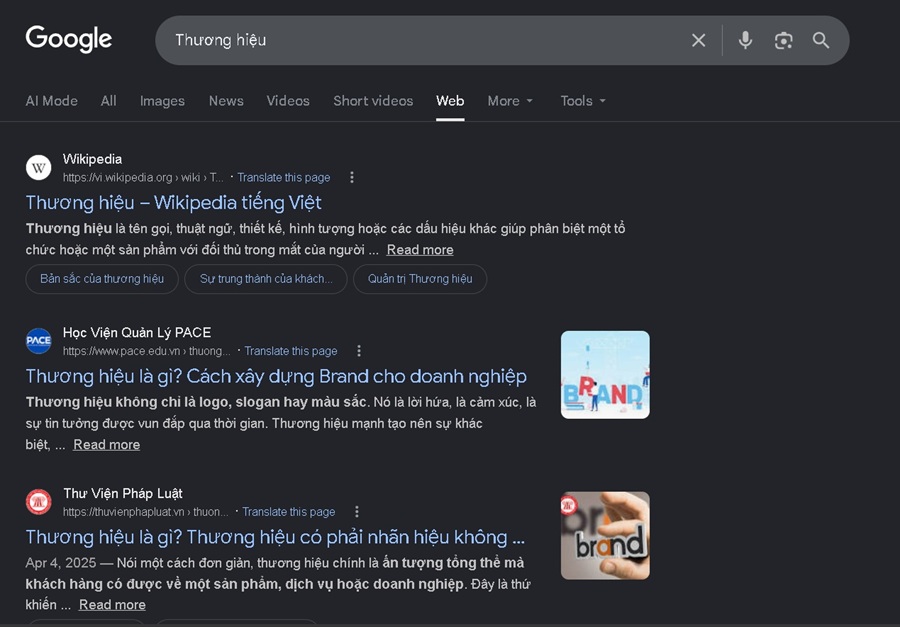Open more options for the PACE result
The width and height of the screenshot is (900, 627).
(359, 351)
